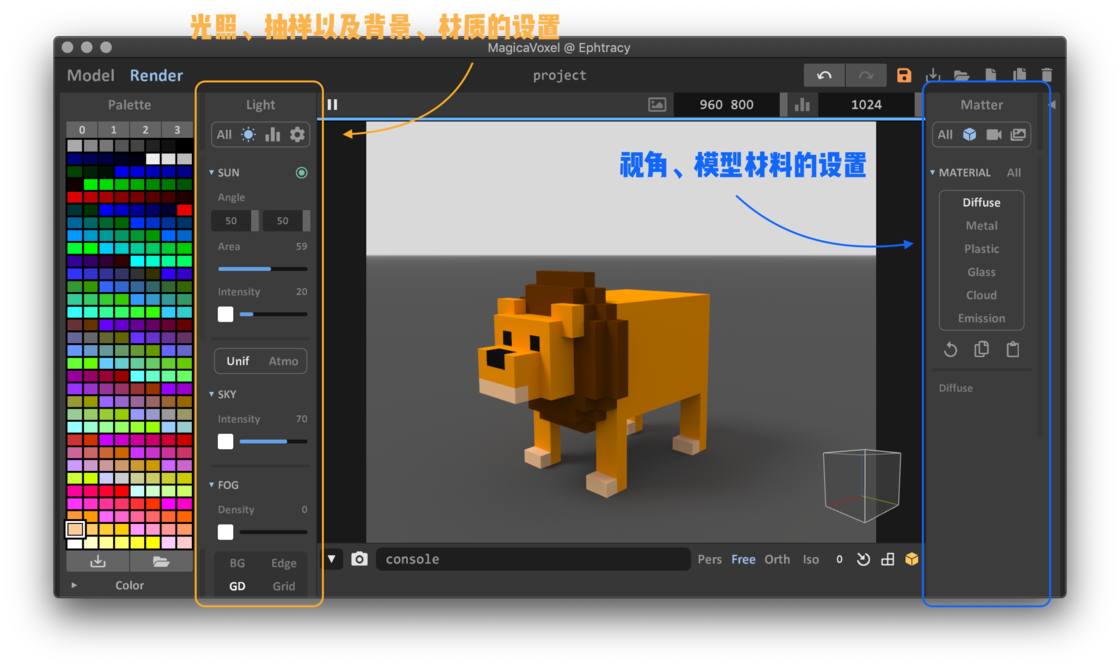The image size is (1120, 669).
Task: Click the trash icon in the top toolbar
Action: coord(1046,74)
